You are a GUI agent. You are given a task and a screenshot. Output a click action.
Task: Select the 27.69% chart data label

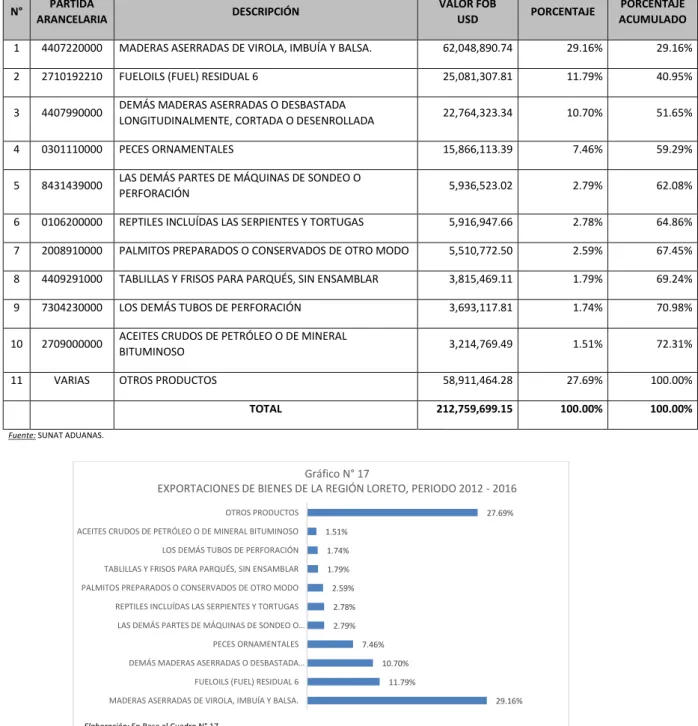point(500,513)
